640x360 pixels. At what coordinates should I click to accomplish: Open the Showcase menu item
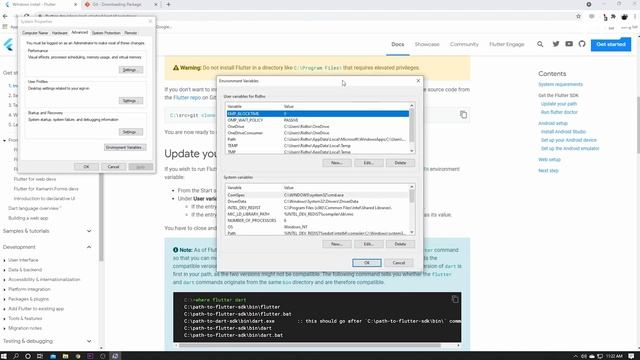click(x=427, y=44)
